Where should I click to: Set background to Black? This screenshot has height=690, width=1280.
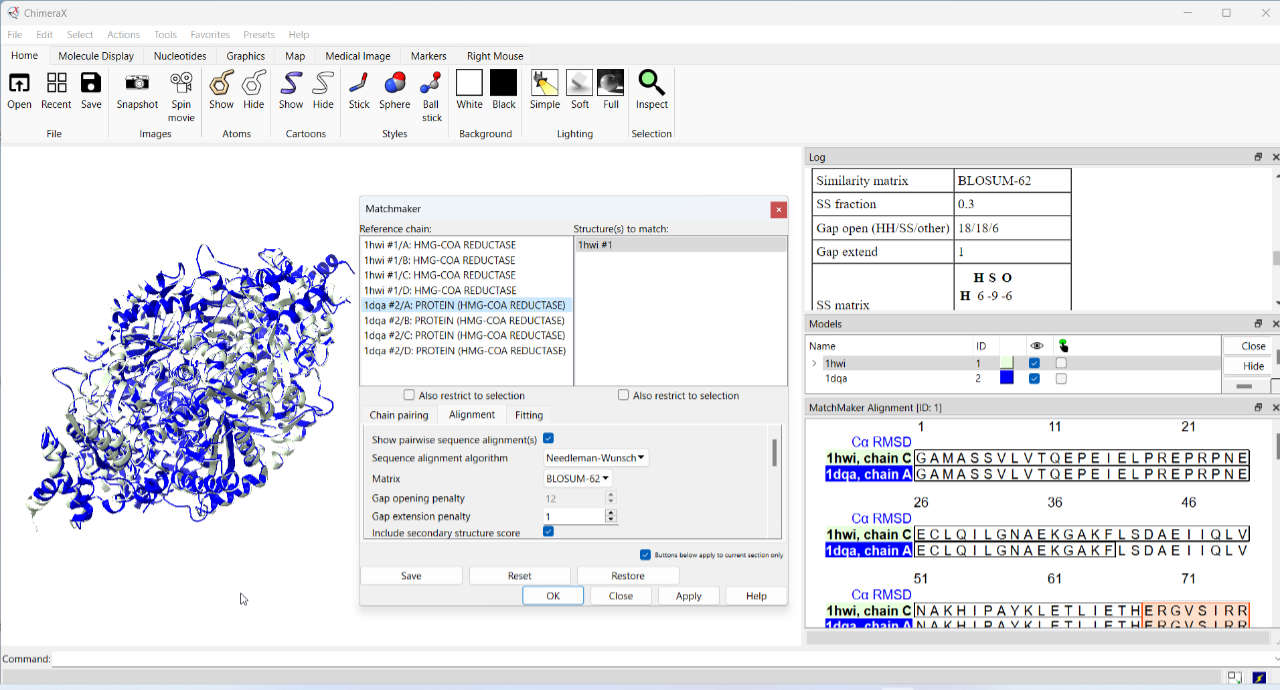coord(504,84)
